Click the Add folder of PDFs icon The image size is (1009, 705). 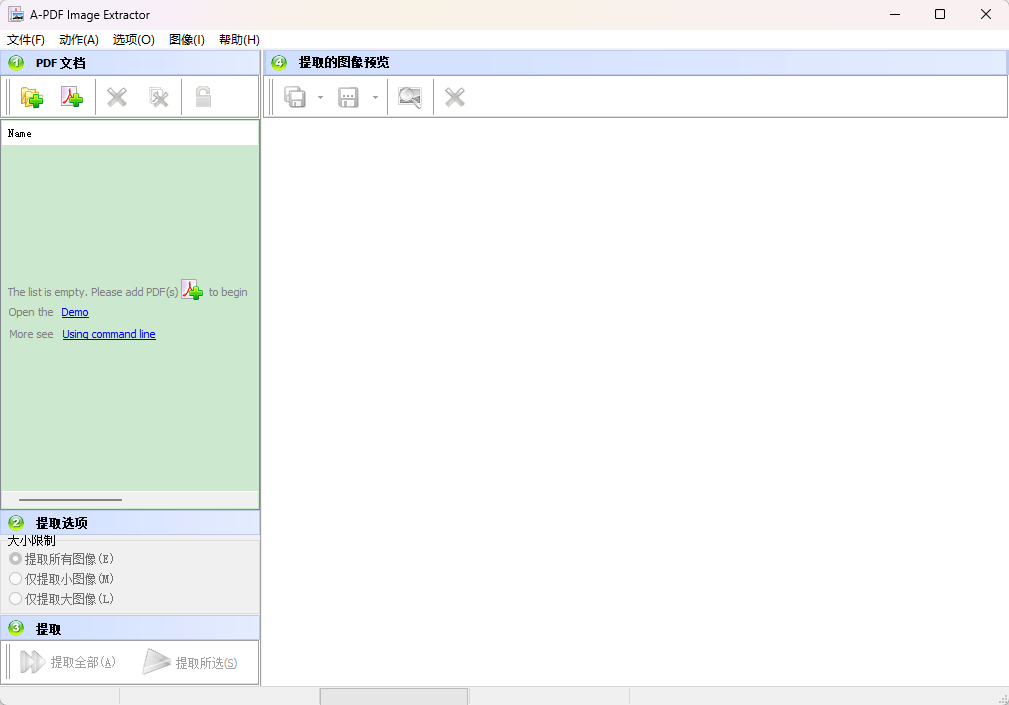pyautogui.click(x=32, y=97)
